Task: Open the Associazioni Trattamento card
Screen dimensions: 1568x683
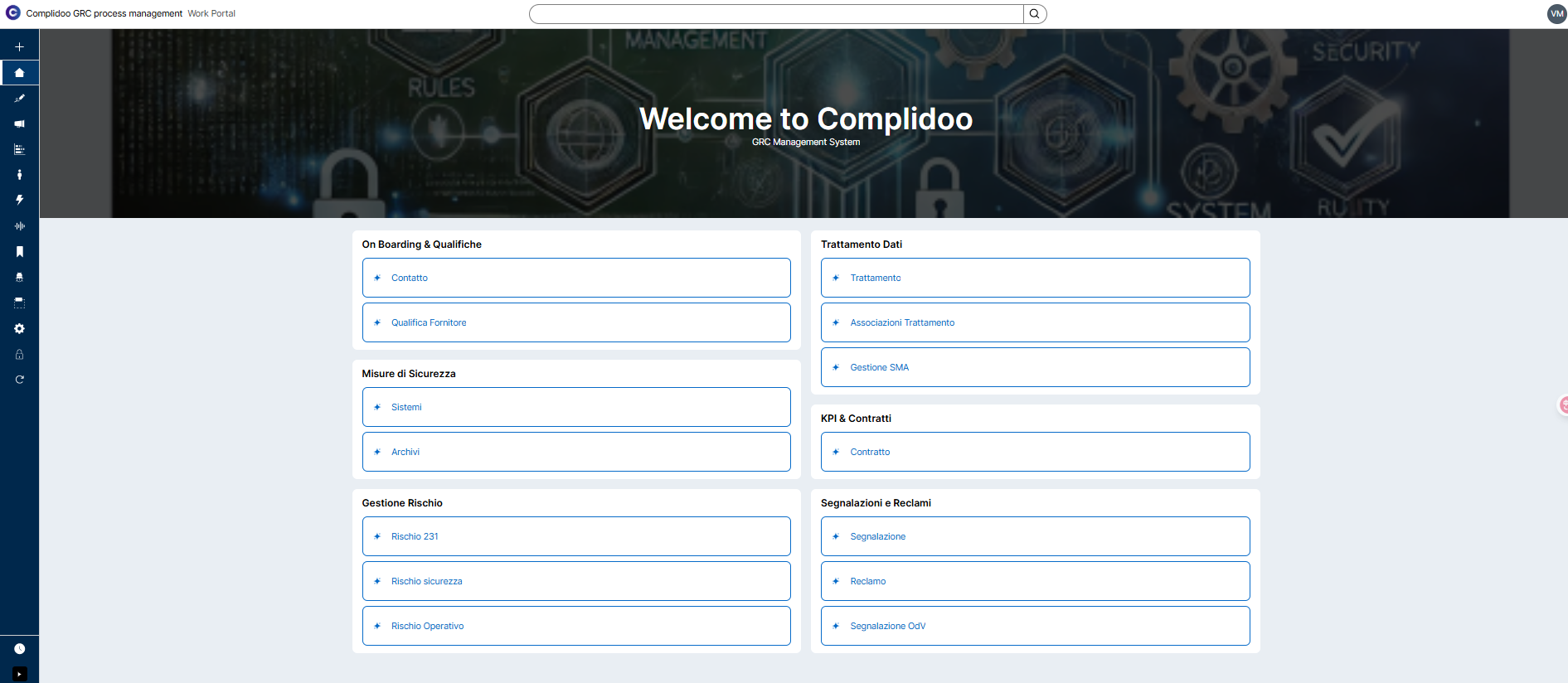Action: point(1035,322)
